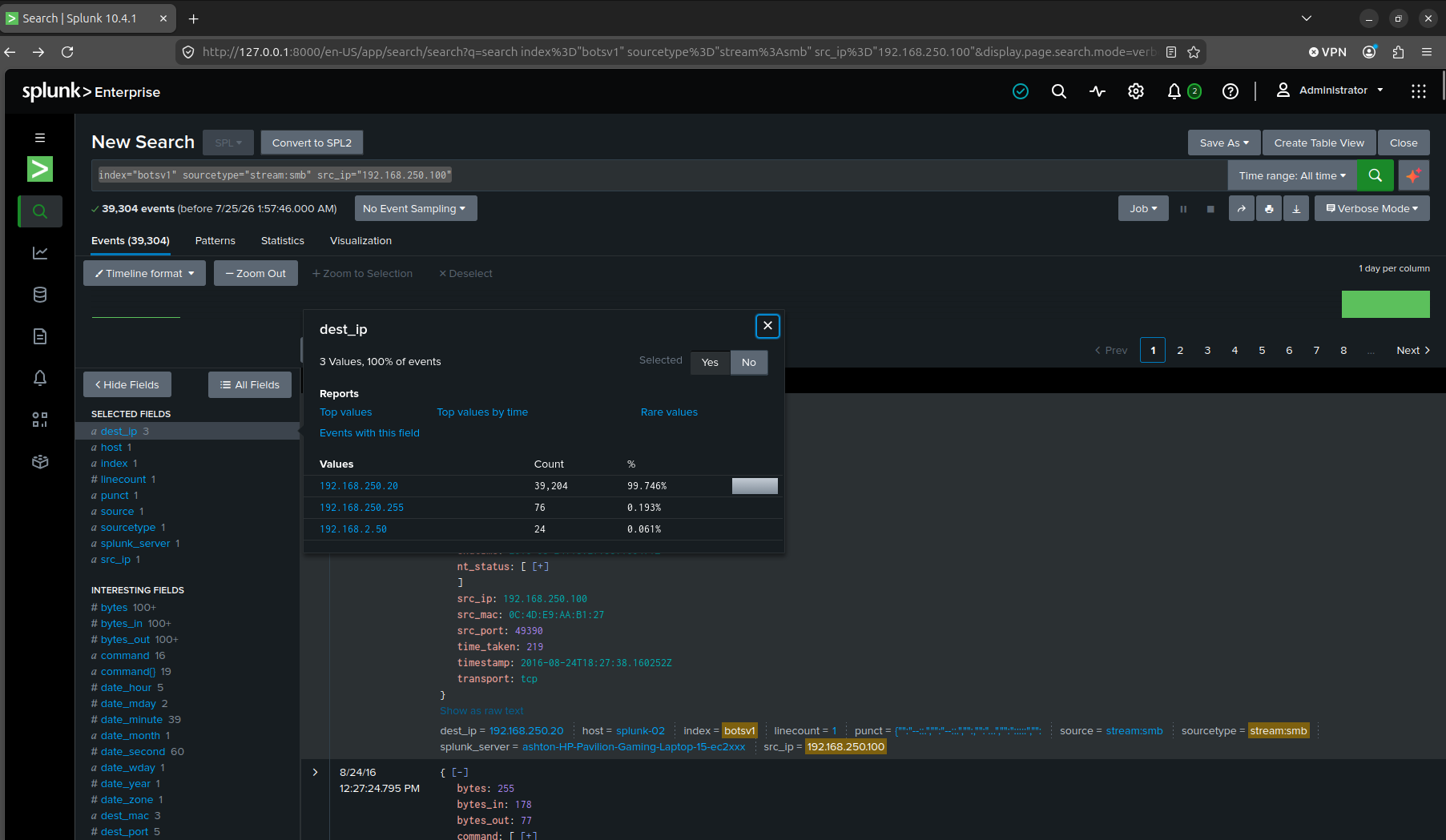
Task: Click Convert to SPL2 button
Action: [312, 143]
